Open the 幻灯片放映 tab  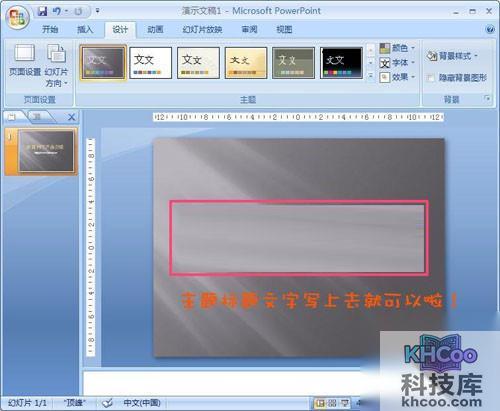coord(202,29)
